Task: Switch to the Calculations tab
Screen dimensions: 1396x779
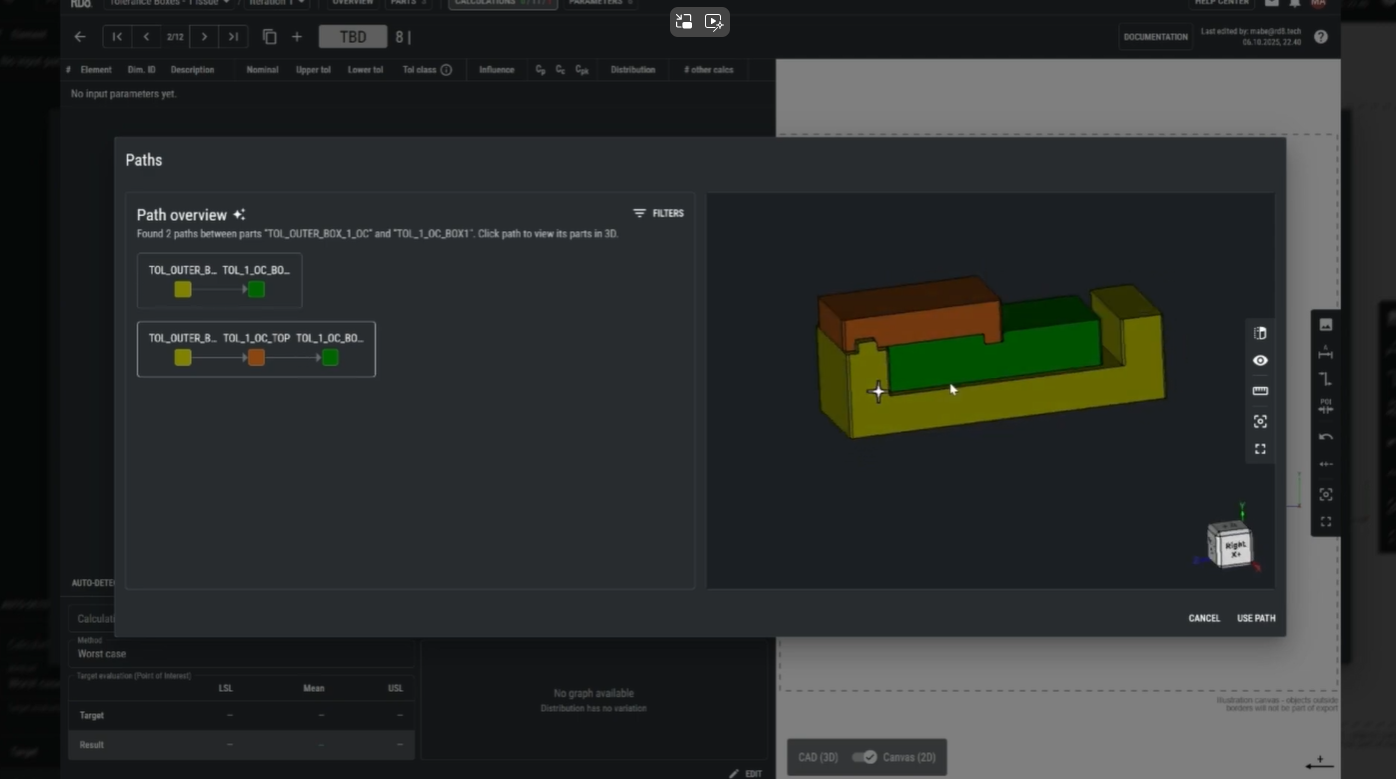Action: 502,3
